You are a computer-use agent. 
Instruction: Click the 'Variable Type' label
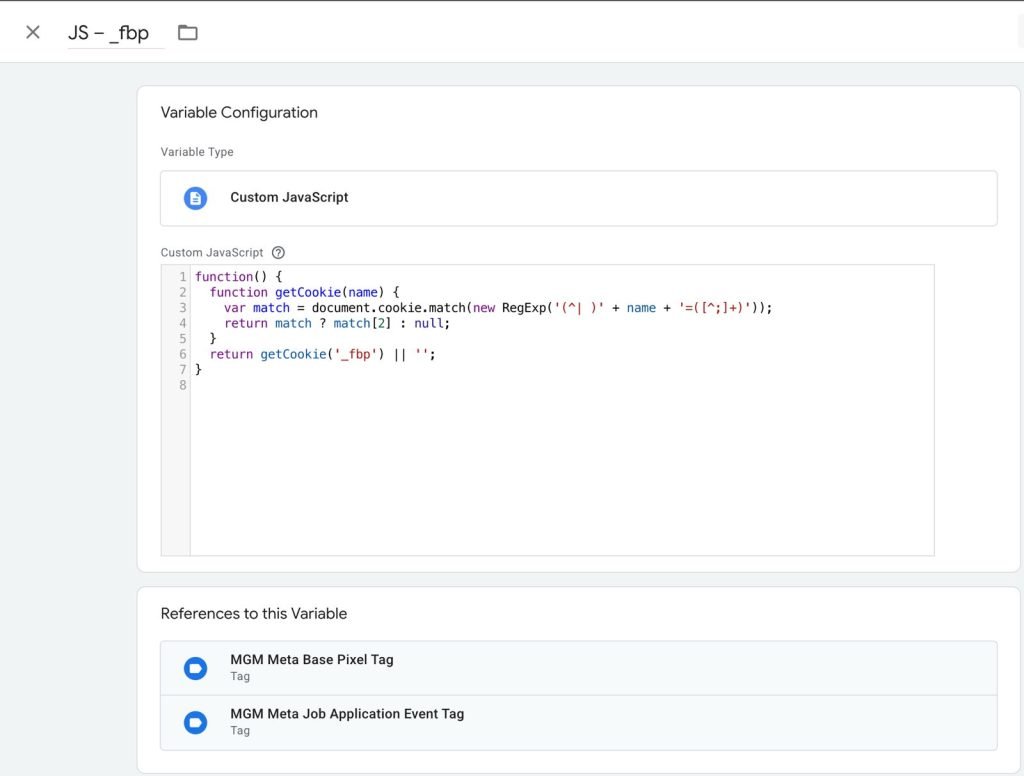click(197, 152)
